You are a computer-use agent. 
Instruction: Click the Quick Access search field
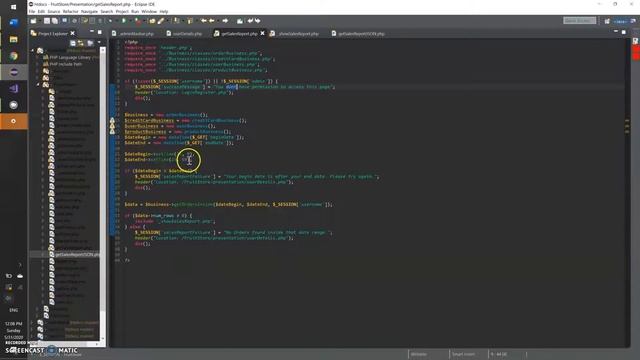pyautogui.click(x=580, y=20)
